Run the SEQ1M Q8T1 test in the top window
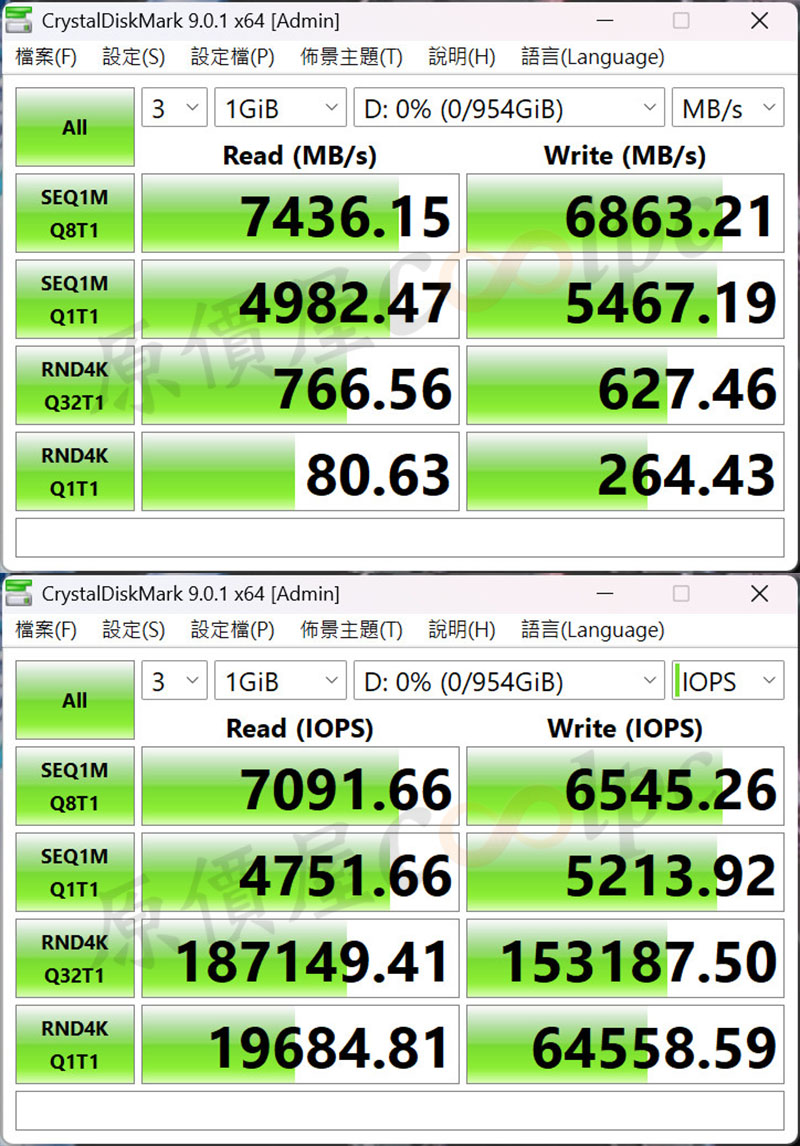 75,214
